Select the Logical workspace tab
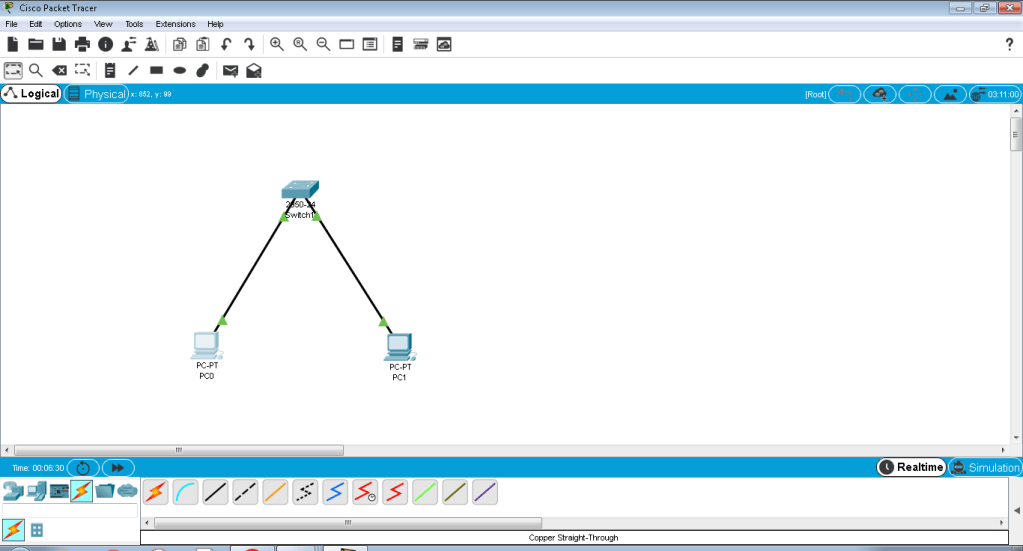 pyautogui.click(x=32, y=94)
